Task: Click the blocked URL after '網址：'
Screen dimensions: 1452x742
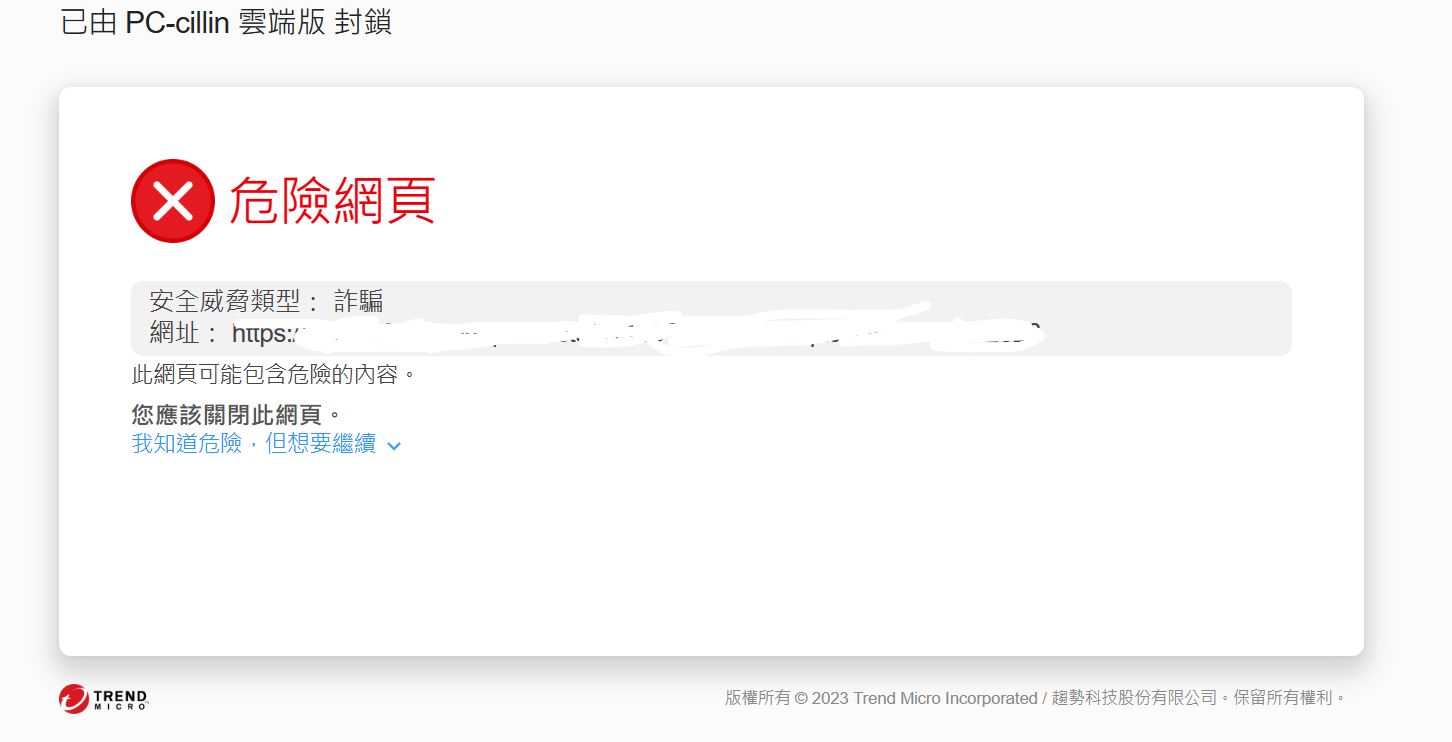Action: (x=637, y=333)
